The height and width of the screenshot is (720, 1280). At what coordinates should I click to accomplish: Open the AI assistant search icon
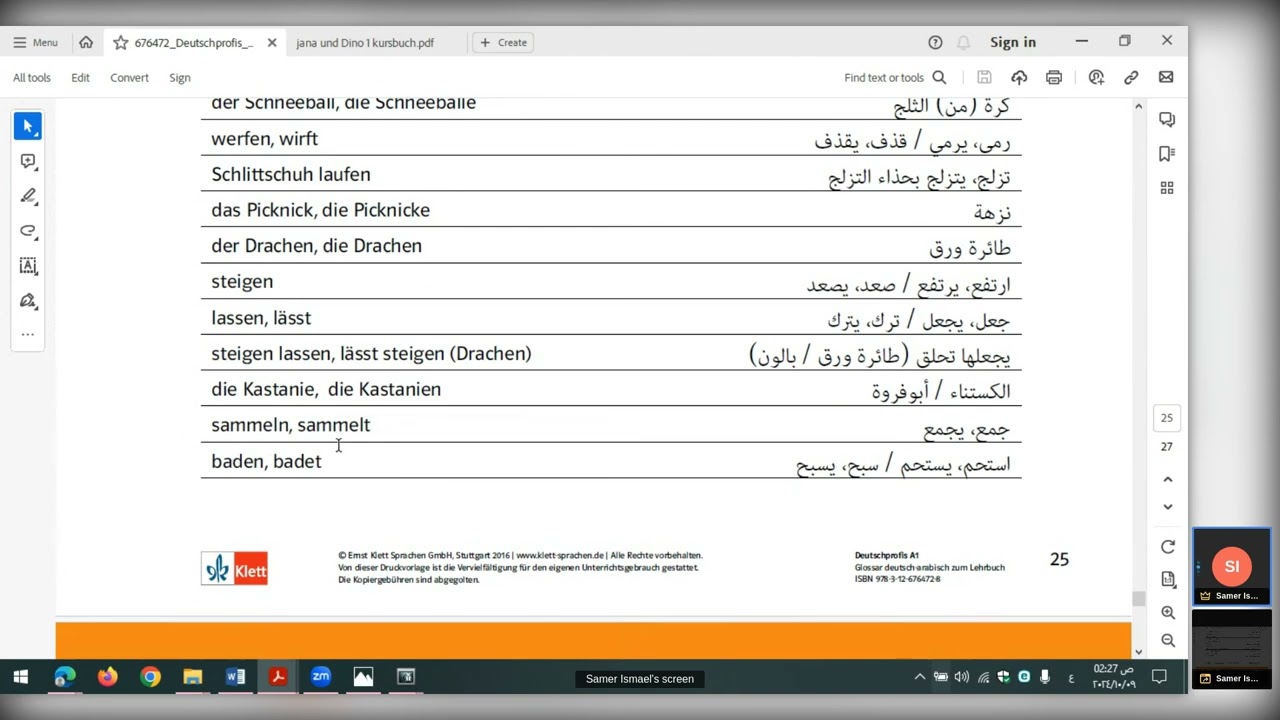coord(1096,78)
